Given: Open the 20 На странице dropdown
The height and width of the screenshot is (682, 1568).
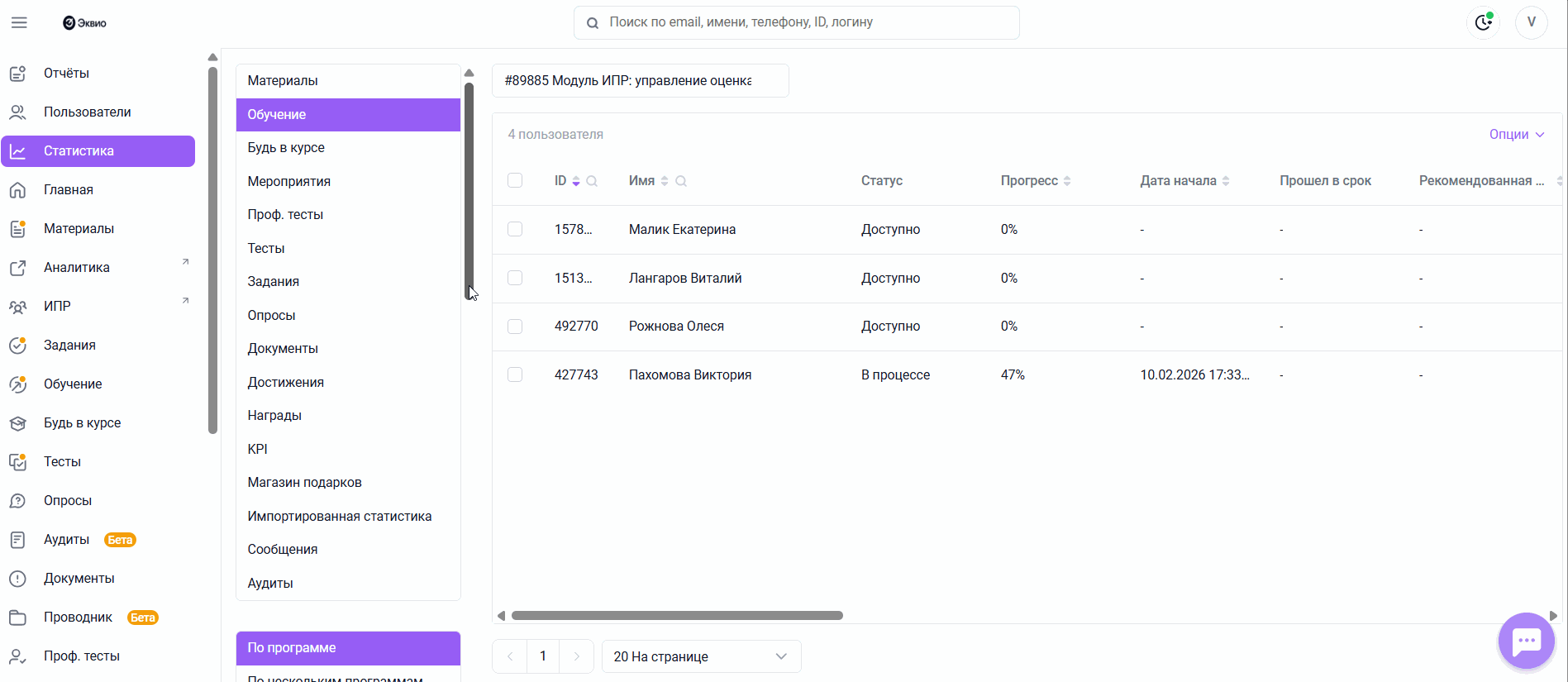Looking at the screenshot, I should point(701,656).
